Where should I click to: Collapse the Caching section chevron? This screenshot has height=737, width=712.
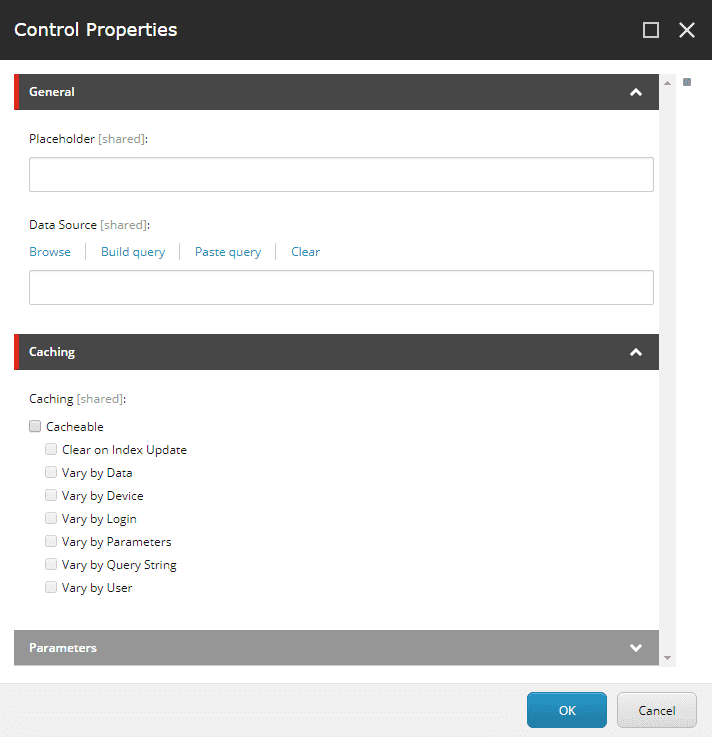636,352
